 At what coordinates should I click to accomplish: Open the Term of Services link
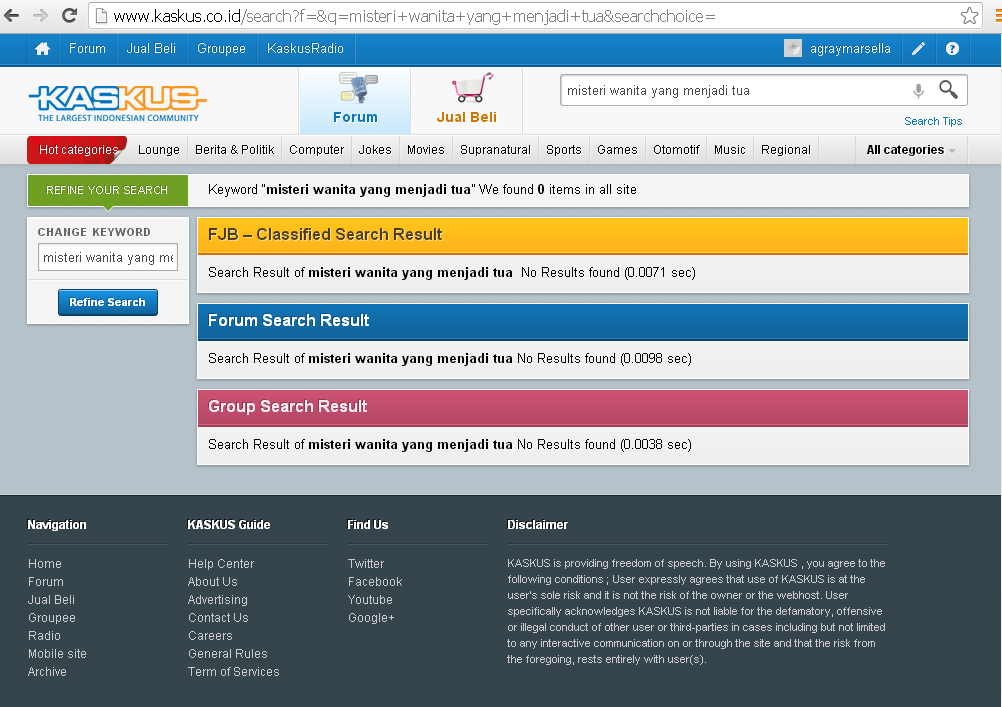click(x=234, y=671)
